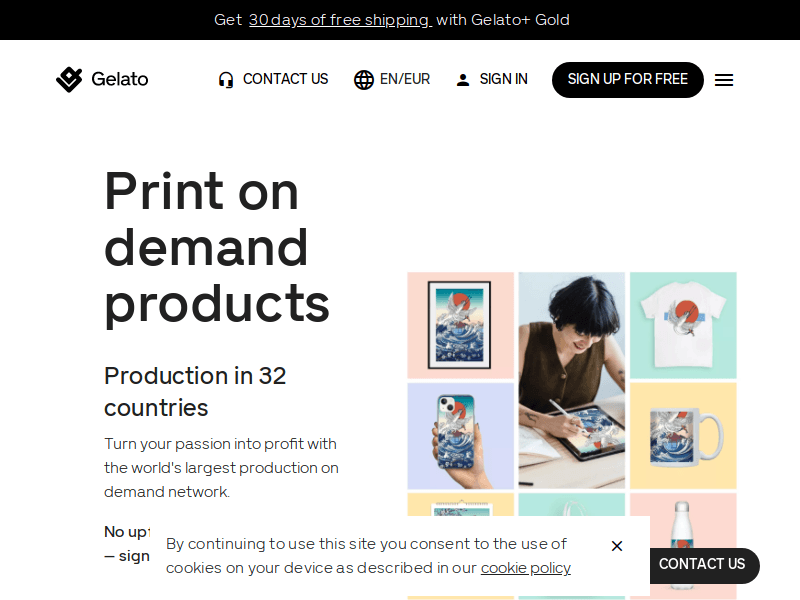800x600 pixels.
Task: Click the headset icon beside Contact Us
Action: (x=226, y=80)
